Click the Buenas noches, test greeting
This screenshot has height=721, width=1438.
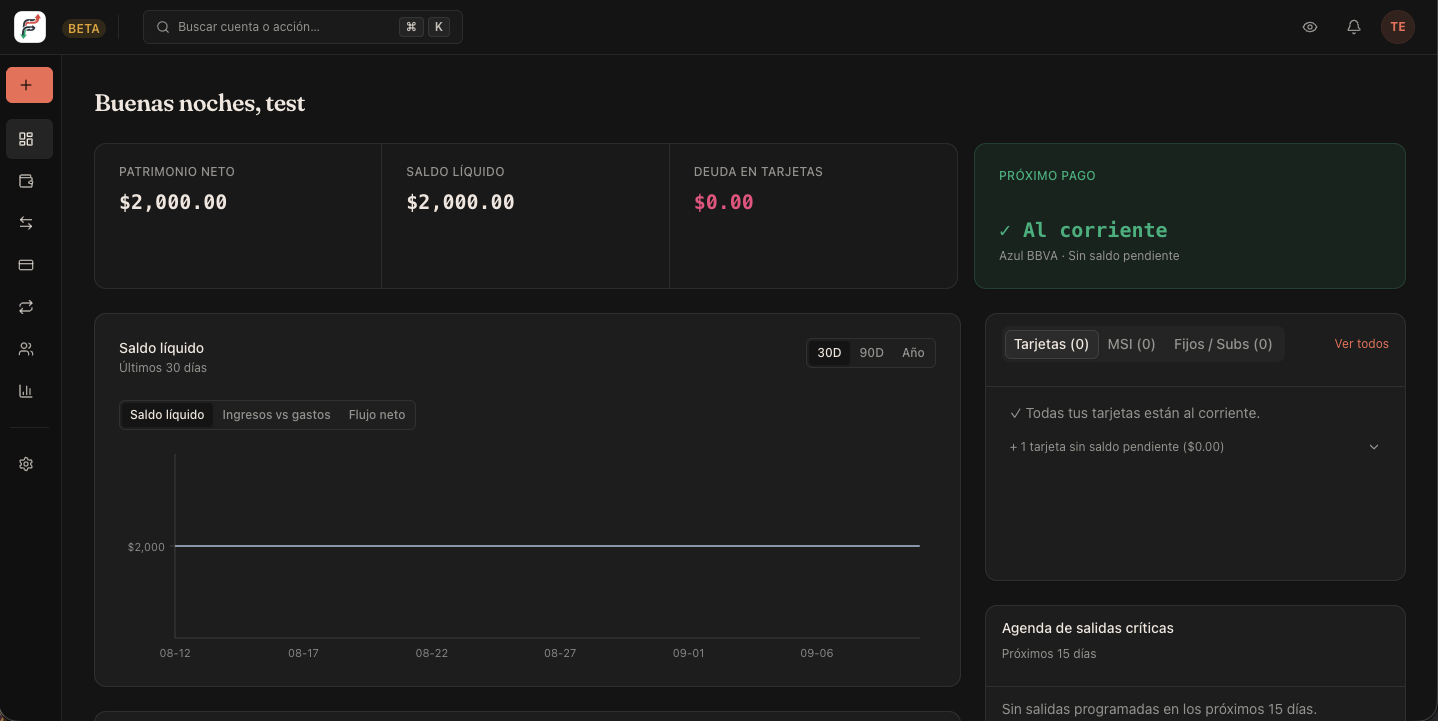pos(200,103)
